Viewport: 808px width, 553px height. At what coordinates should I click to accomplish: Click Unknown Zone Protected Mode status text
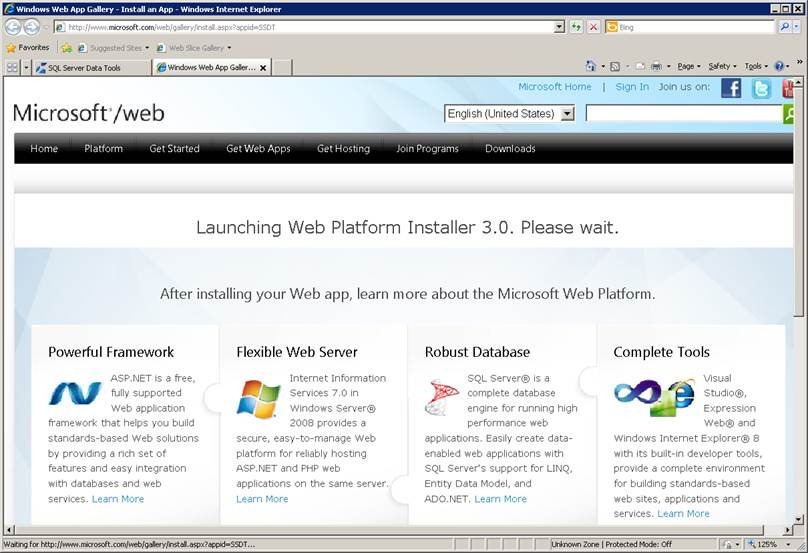coord(611,544)
